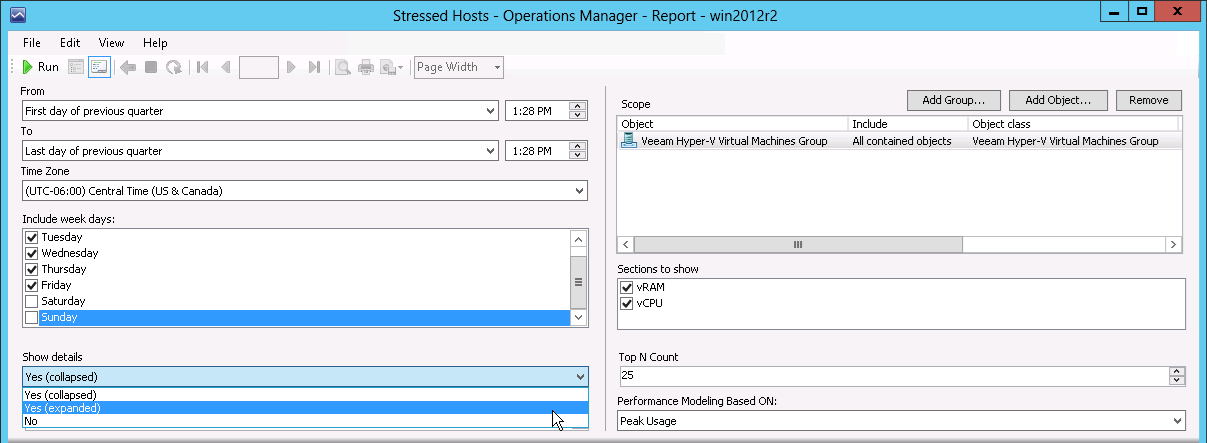Screen dimensions: 1207x443
Task: Check the Saturday checkbox
Action: 32,301
